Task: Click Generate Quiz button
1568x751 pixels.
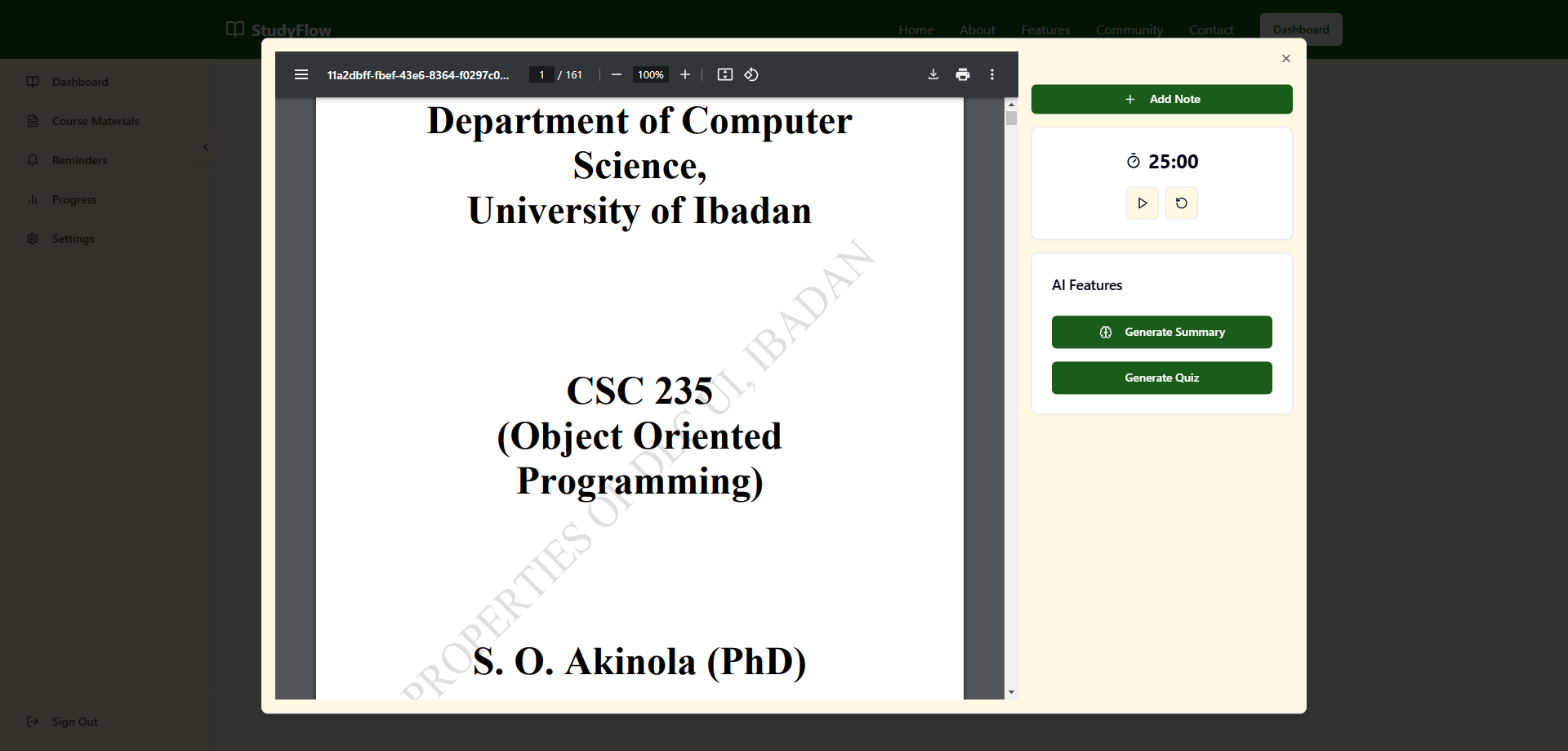Action: point(1162,378)
